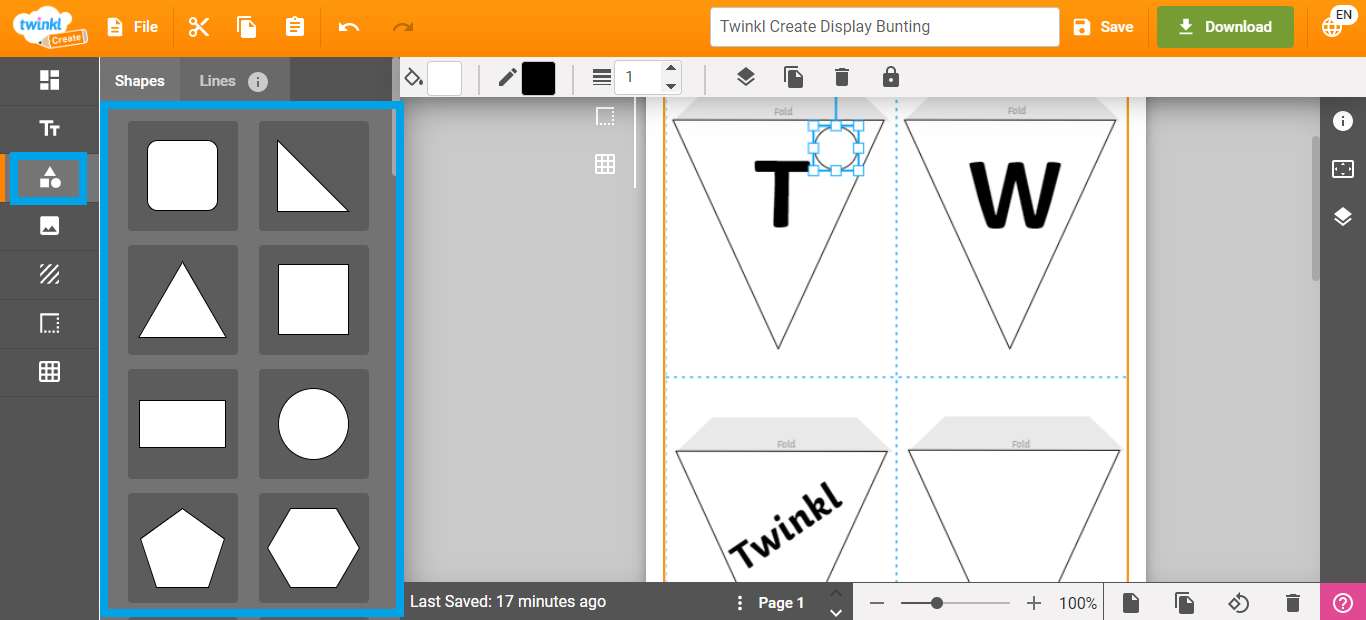Select the Twinkl text on bunting
This screenshot has width=1366, height=620.
click(x=786, y=524)
